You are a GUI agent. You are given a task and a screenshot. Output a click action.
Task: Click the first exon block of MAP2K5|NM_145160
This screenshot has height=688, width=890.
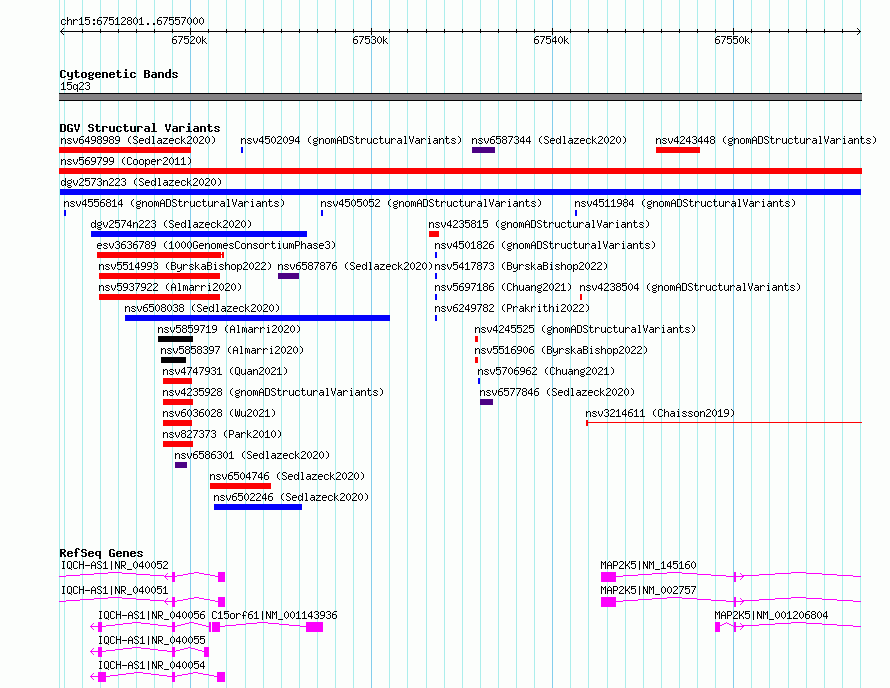pos(608,577)
